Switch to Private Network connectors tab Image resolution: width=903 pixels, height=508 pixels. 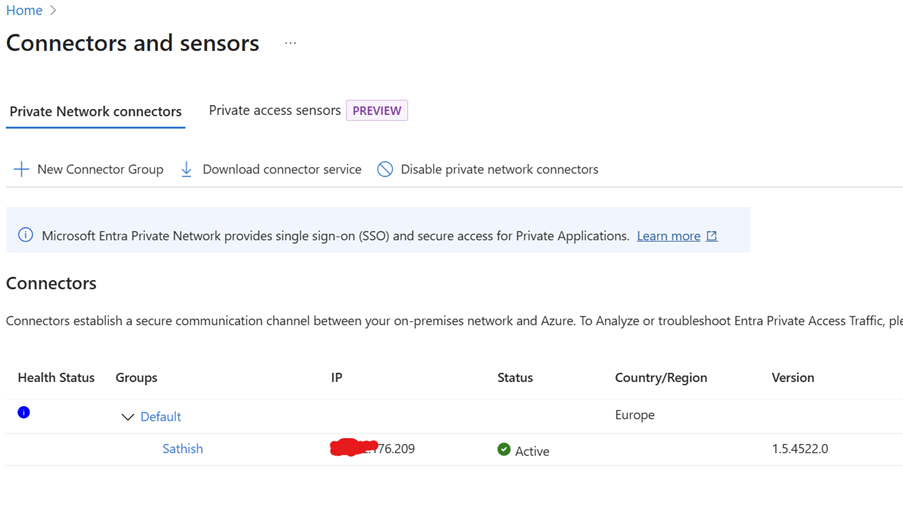(96, 111)
